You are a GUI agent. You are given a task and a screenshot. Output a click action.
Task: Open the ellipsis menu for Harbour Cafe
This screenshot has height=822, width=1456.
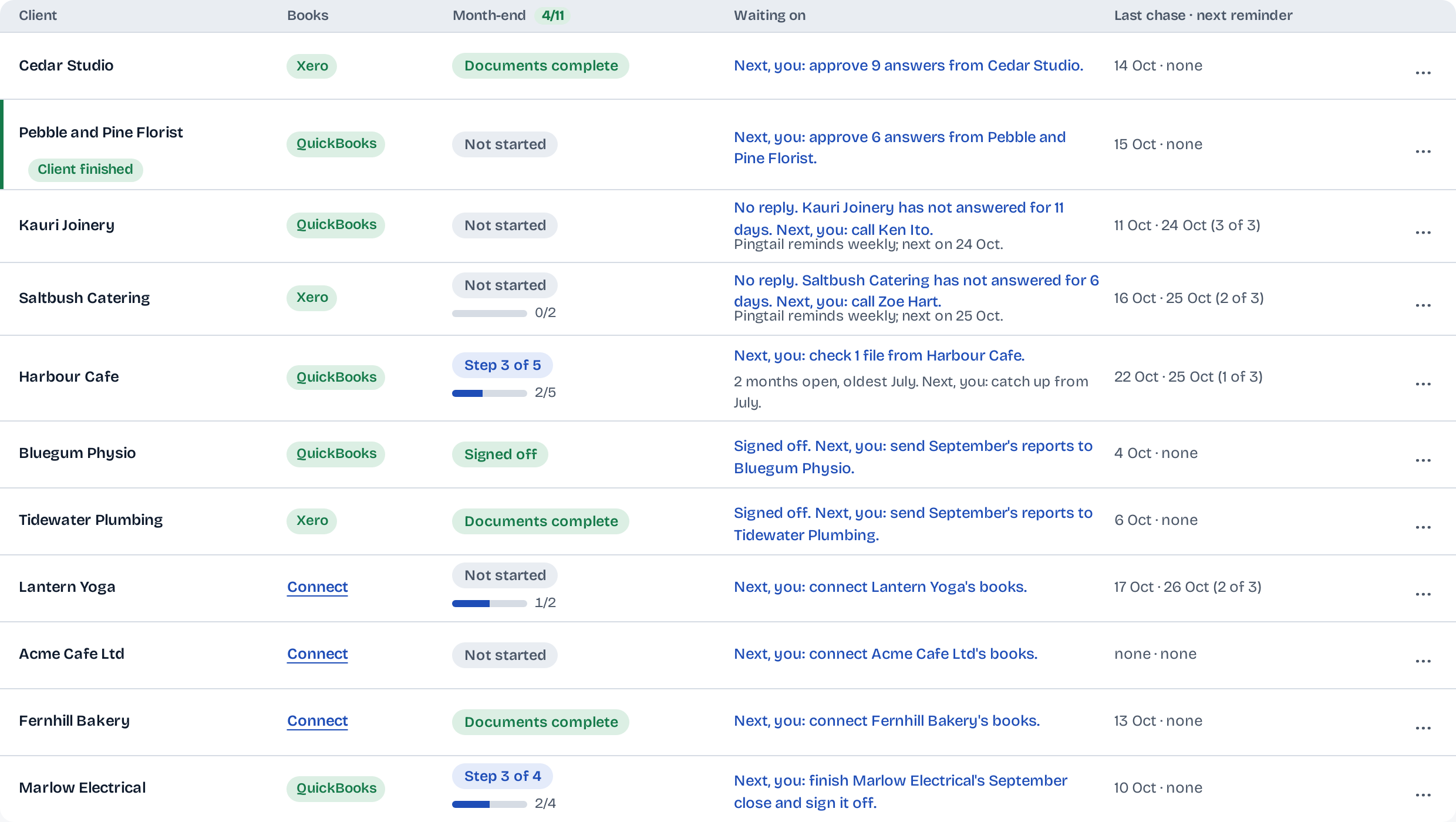point(1423,384)
